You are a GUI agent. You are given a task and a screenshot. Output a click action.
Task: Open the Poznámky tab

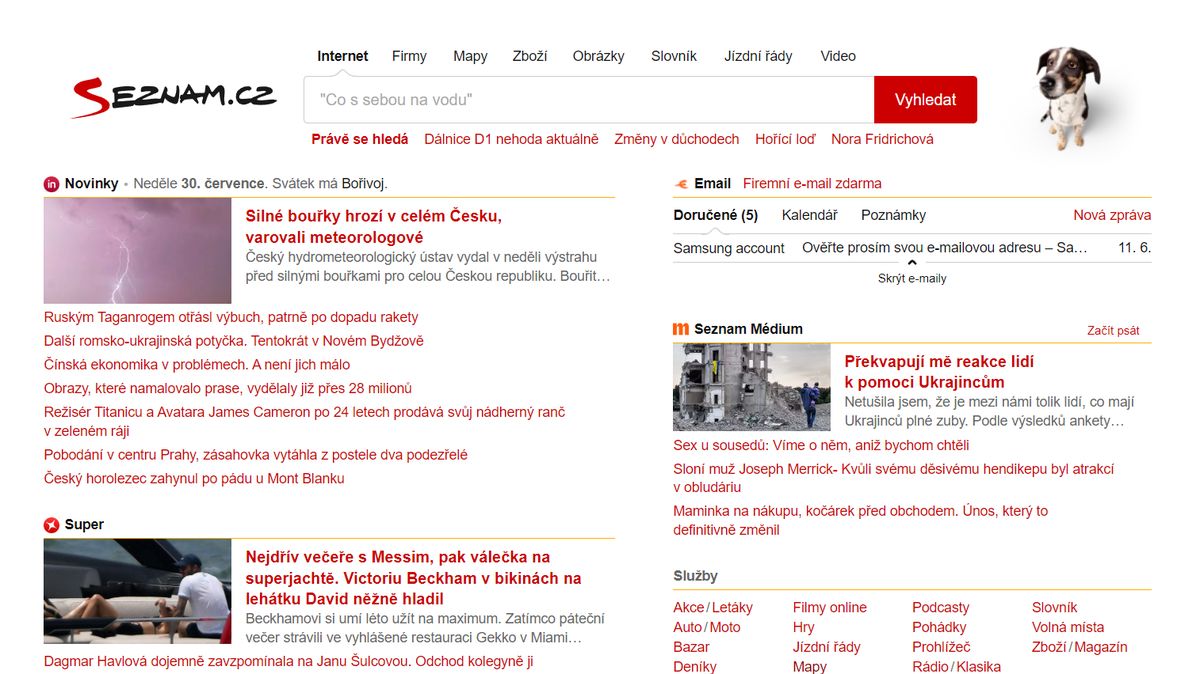click(894, 215)
